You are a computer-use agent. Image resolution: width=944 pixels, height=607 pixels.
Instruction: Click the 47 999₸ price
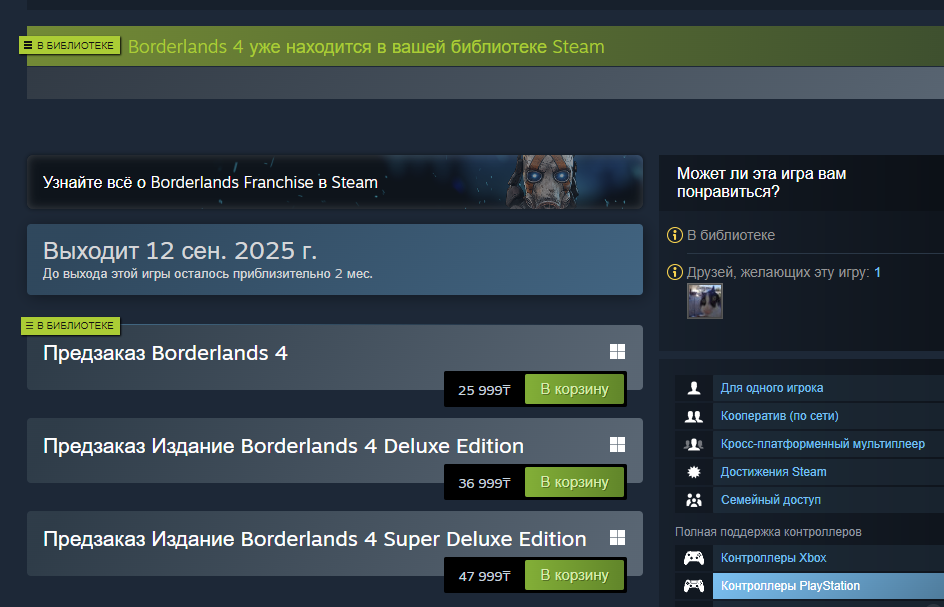tap(484, 576)
